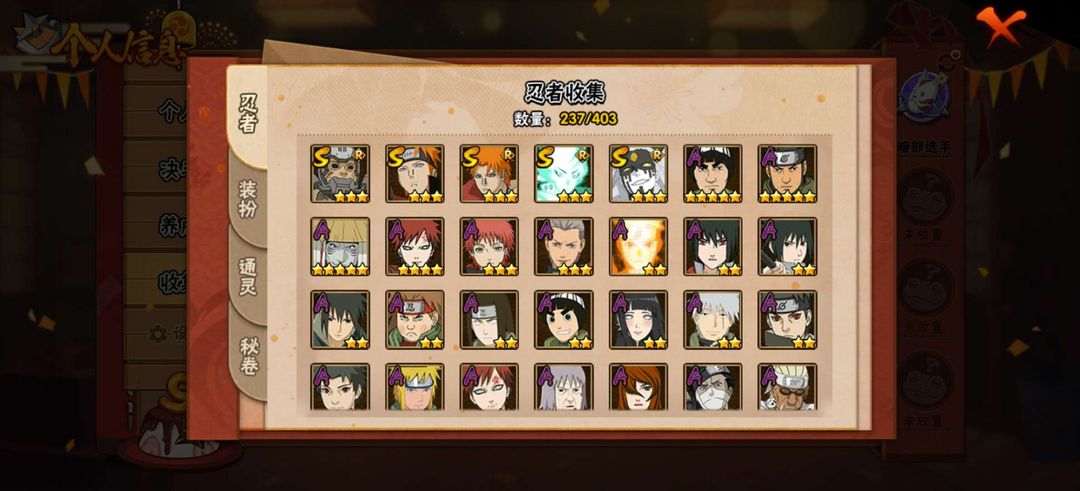Select the glowing orange chakra-mode ninja portrait

point(638,247)
